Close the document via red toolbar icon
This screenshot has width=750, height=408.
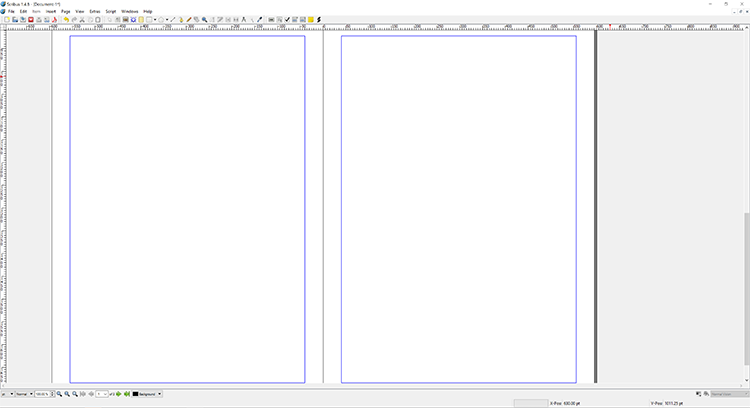click(31, 20)
